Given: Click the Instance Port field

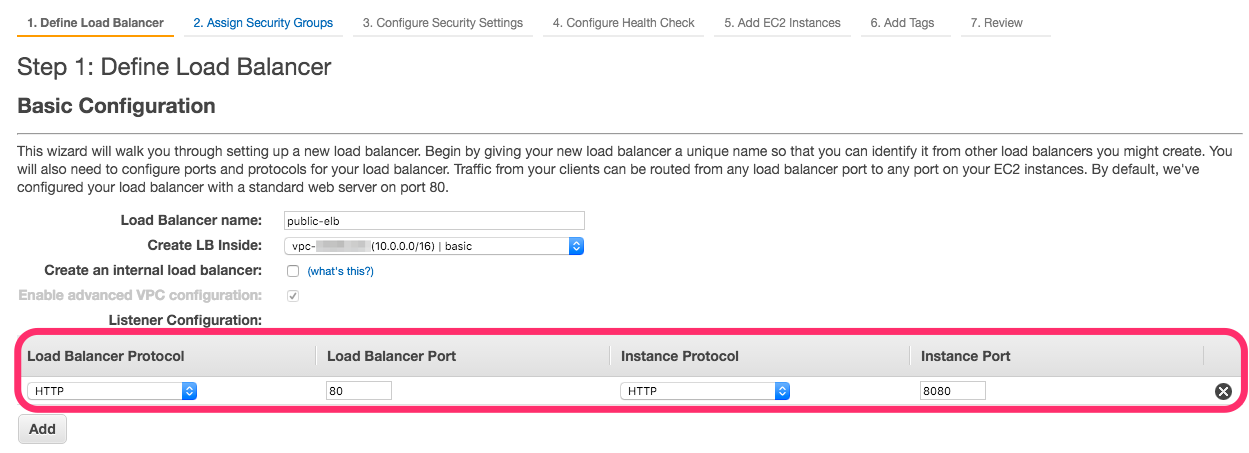Looking at the screenshot, I should (953, 391).
